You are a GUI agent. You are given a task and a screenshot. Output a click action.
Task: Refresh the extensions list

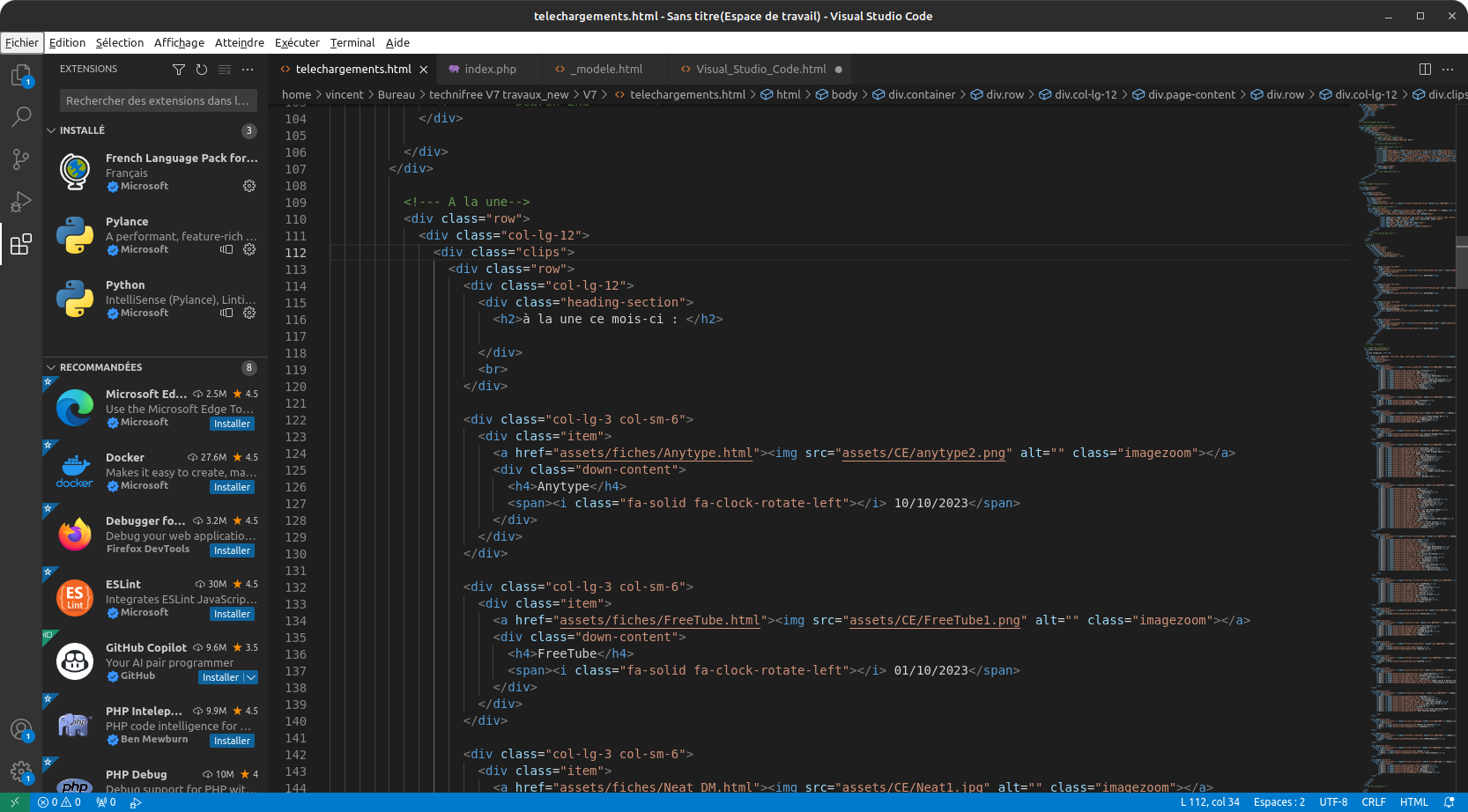coord(202,69)
